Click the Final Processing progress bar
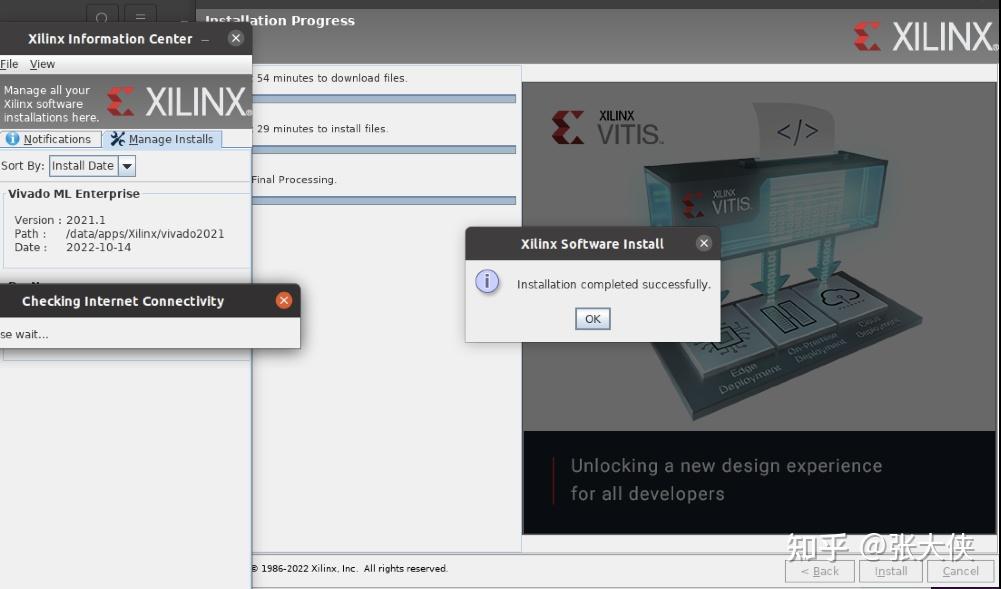1001x589 pixels. tap(385, 199)
